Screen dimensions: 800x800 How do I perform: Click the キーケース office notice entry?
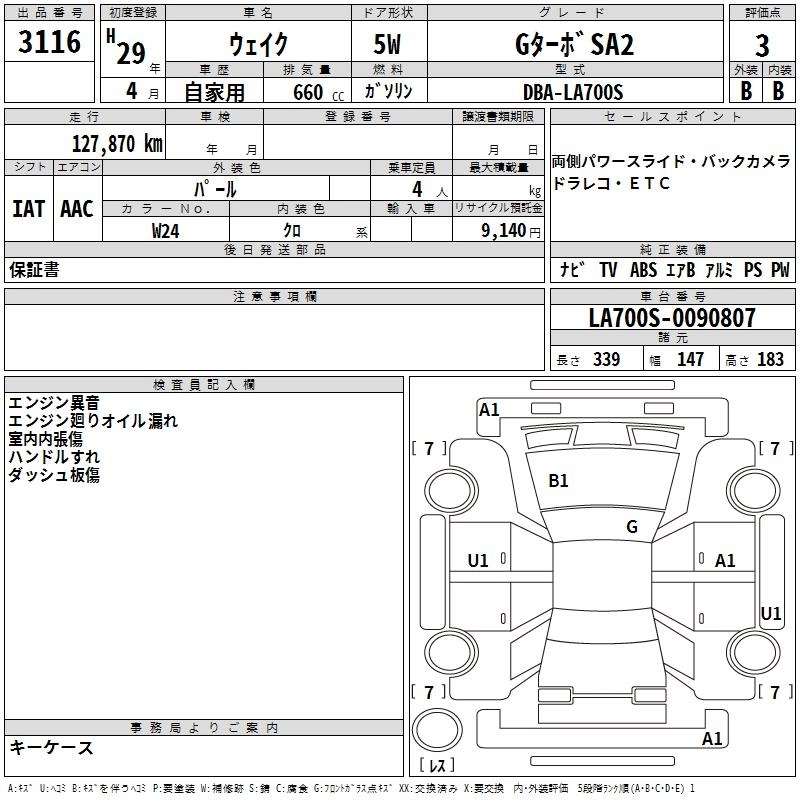52,747
